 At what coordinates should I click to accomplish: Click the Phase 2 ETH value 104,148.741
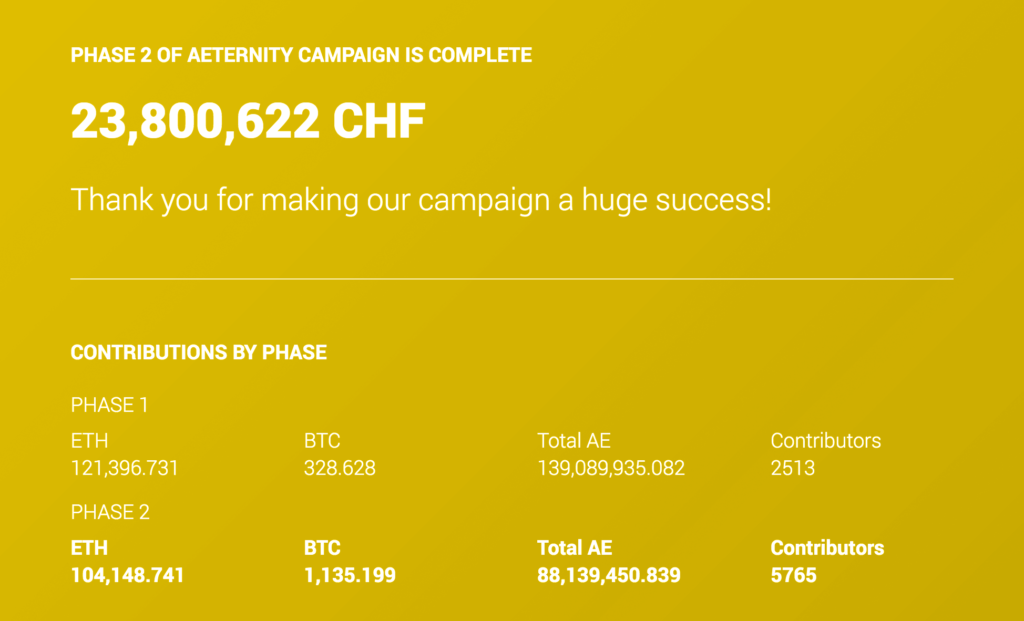[127, 575]
